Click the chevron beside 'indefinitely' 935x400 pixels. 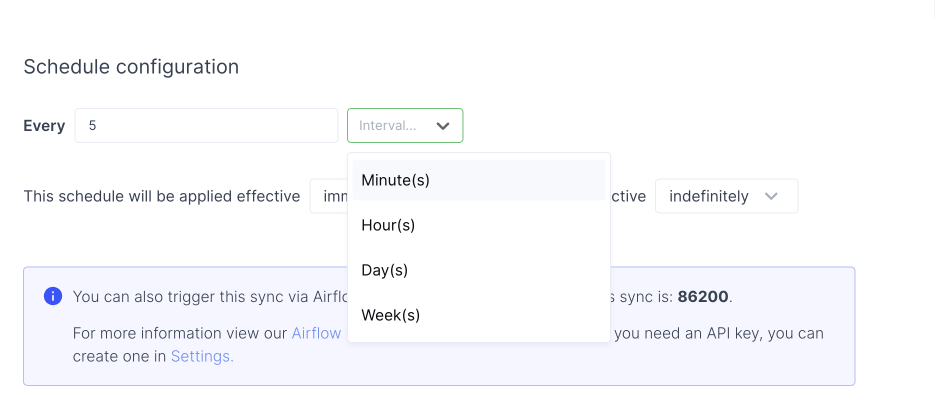pyautogui.click(x=771, y=196)
